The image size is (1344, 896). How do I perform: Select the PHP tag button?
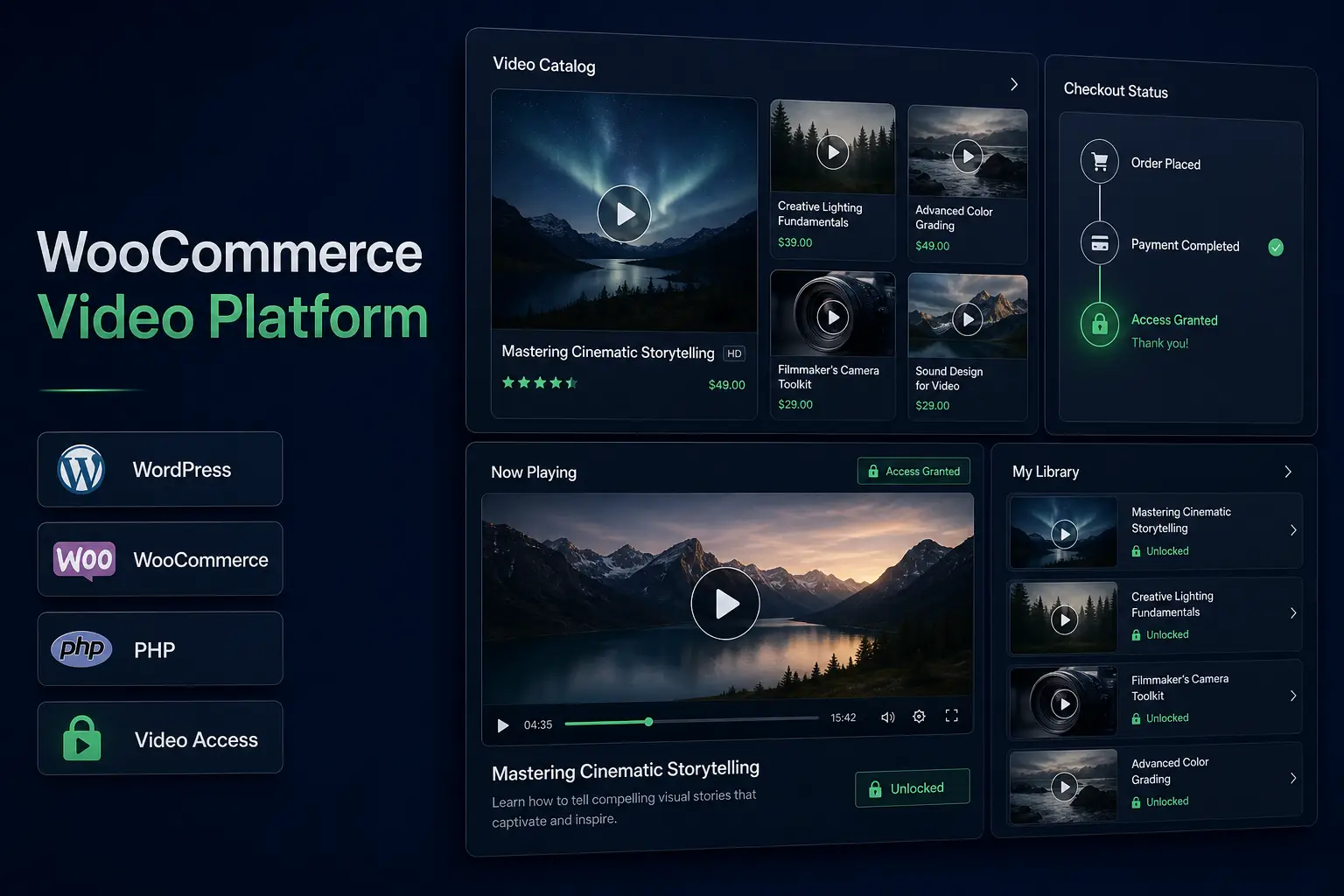(x=160, y=648)
